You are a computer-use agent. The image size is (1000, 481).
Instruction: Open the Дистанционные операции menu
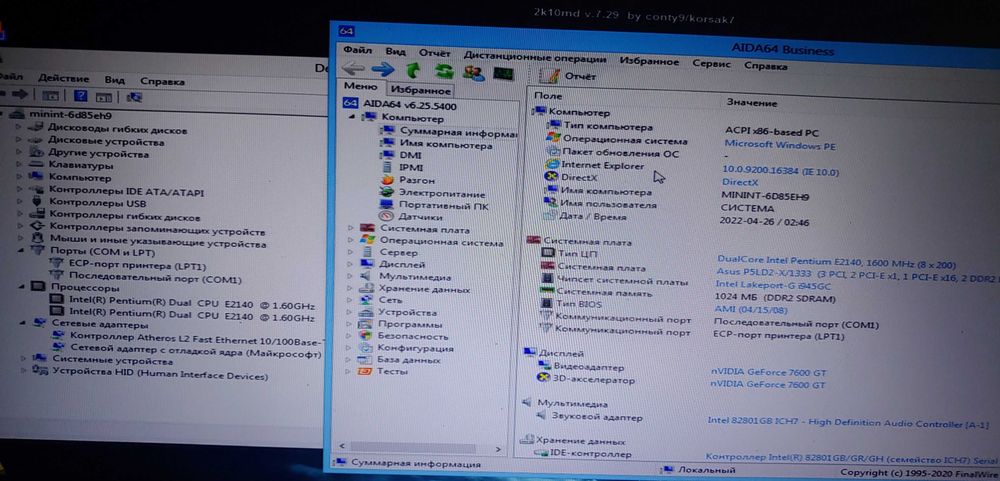pyautogui.click(x=534, y=57)
